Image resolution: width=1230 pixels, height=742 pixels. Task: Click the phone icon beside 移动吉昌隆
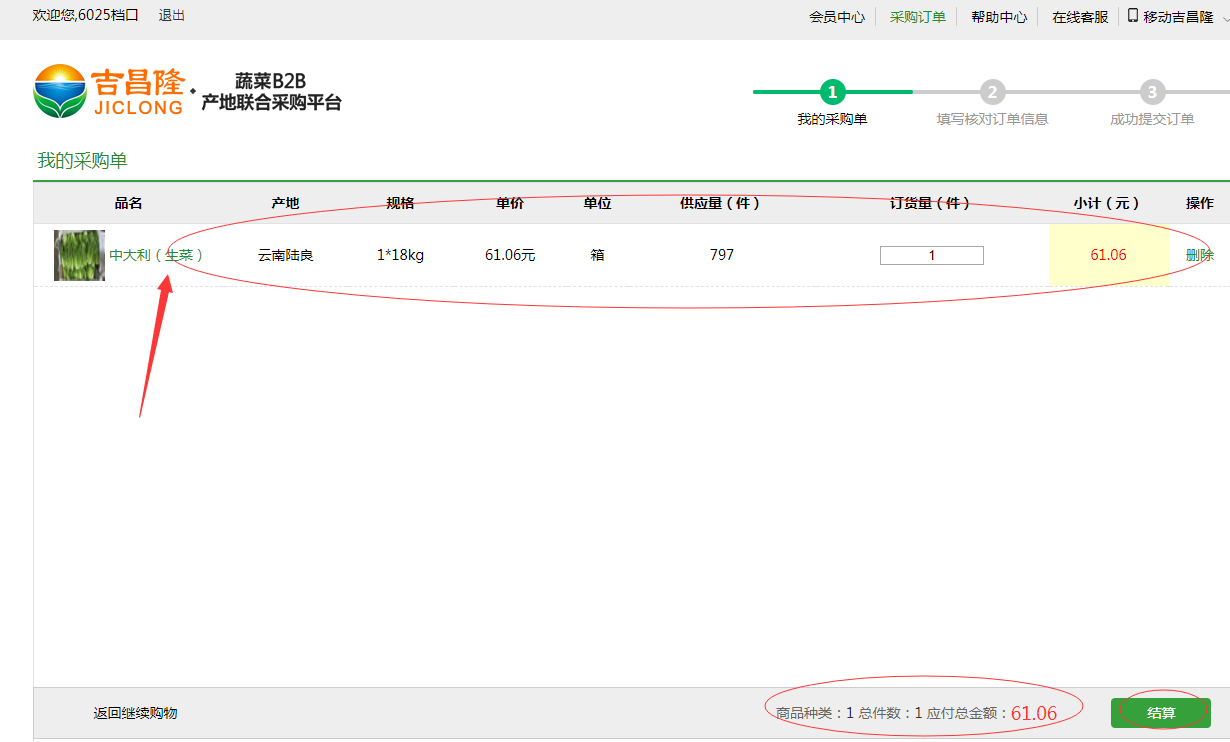(x=1132, y=16)
